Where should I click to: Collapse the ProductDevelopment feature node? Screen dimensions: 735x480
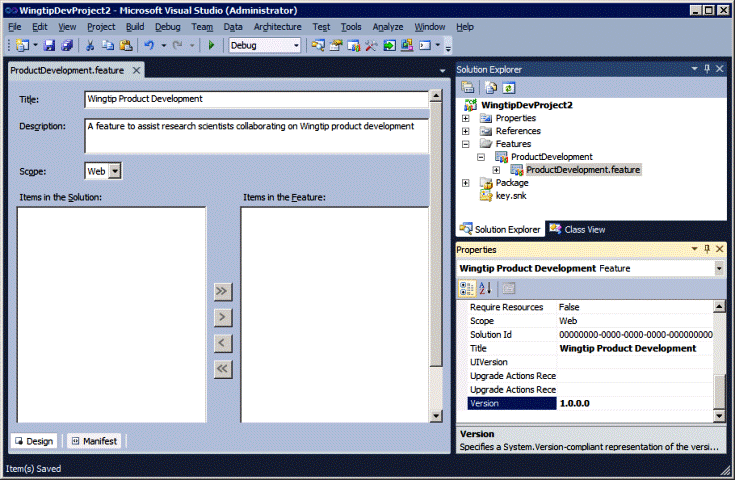coord(481,157)
